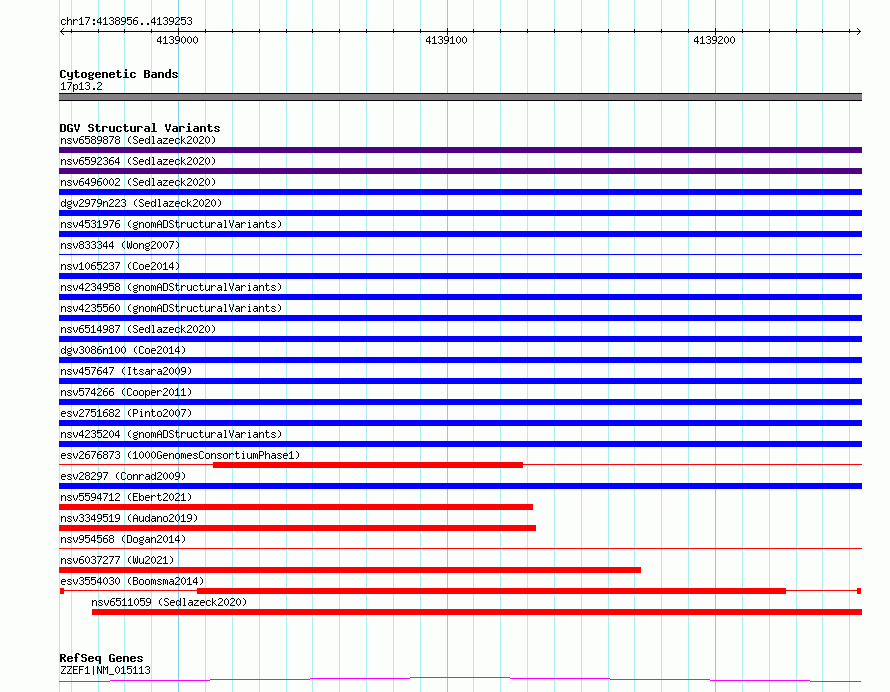This screenshot has width=890, height=692.
Task: Click the right arrow on the ruler
Action: tap(858, 31)
